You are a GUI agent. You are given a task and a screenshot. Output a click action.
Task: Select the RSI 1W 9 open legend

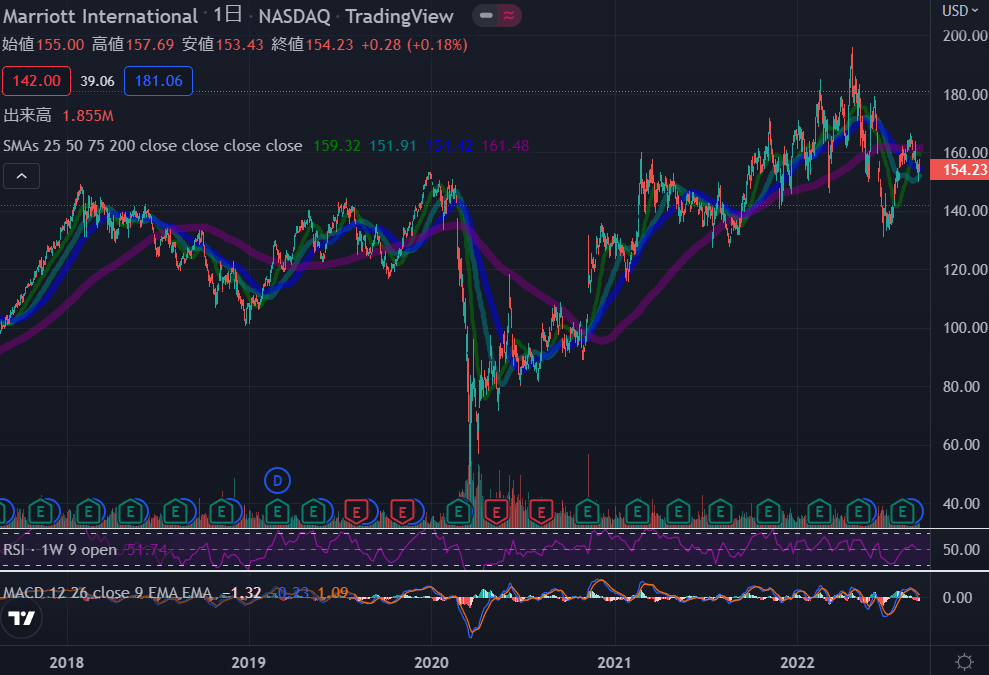[x=60, y=549]
